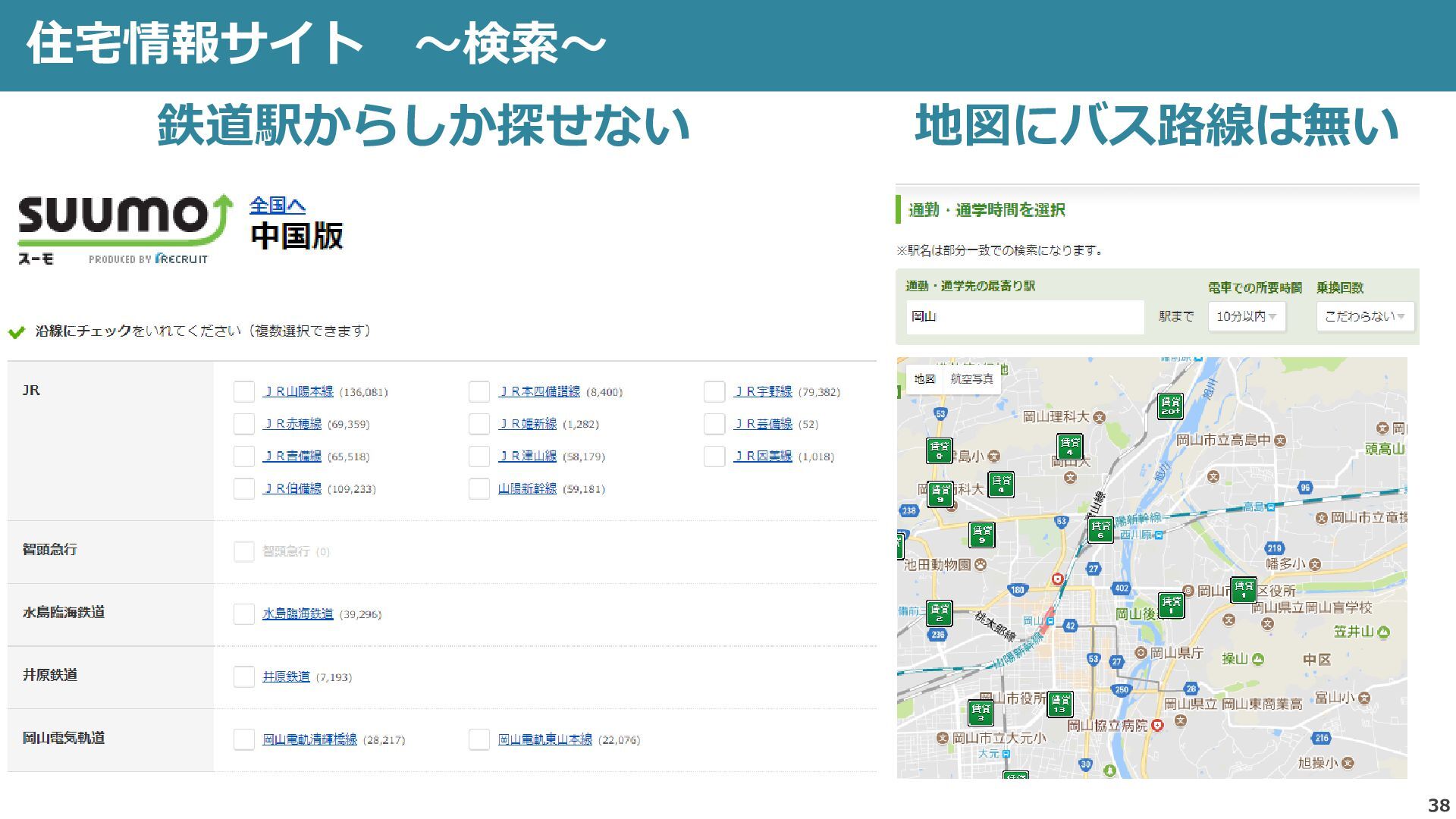Click the 岡山市立大元小 school icon
Image resolution: width=1456 pixels, height=819 pixels.
point(943,738)
